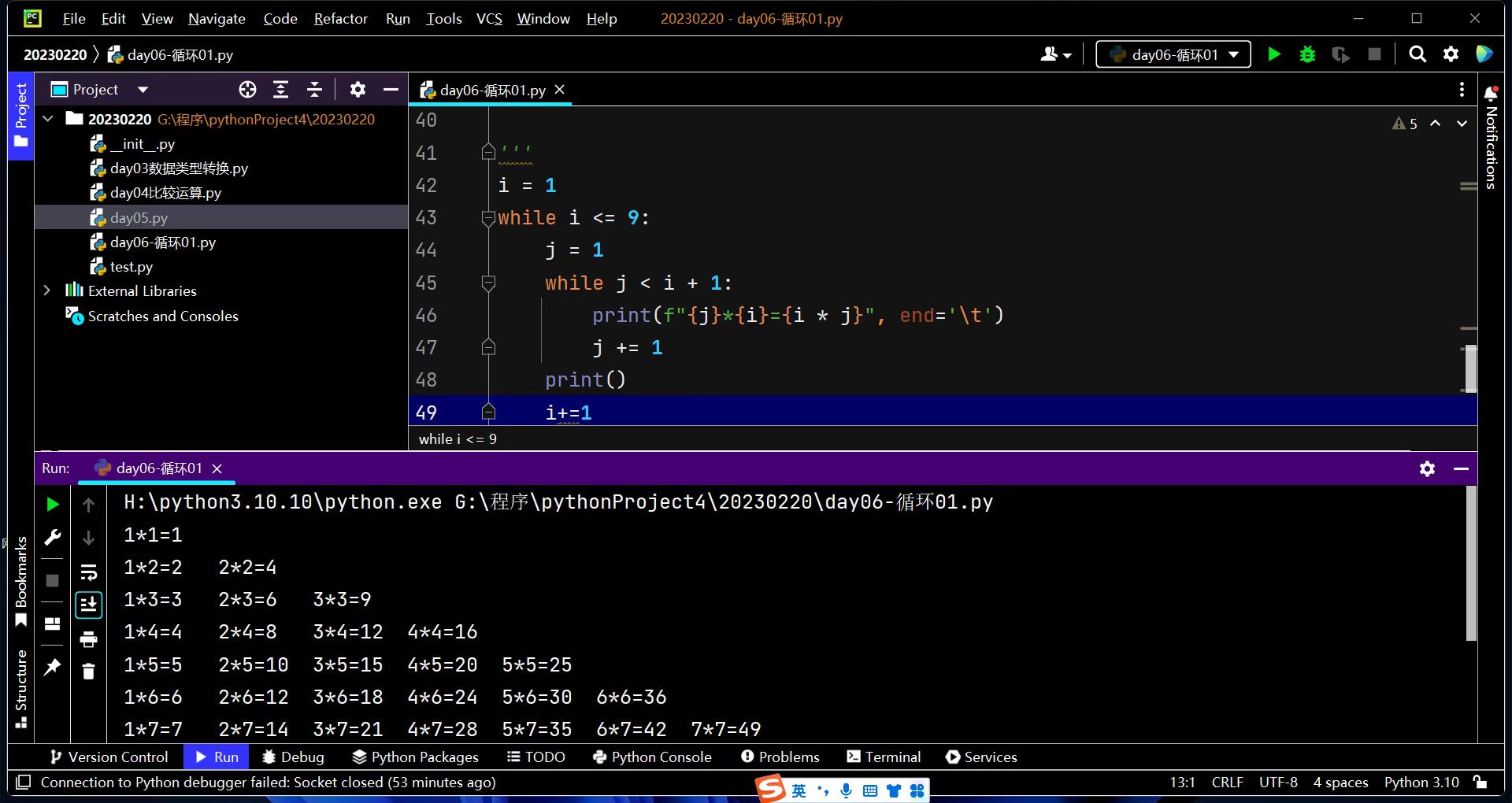Toggle soft-wrap in Run console
Screen dimensions: 1512x803
(x=88, y=572)
